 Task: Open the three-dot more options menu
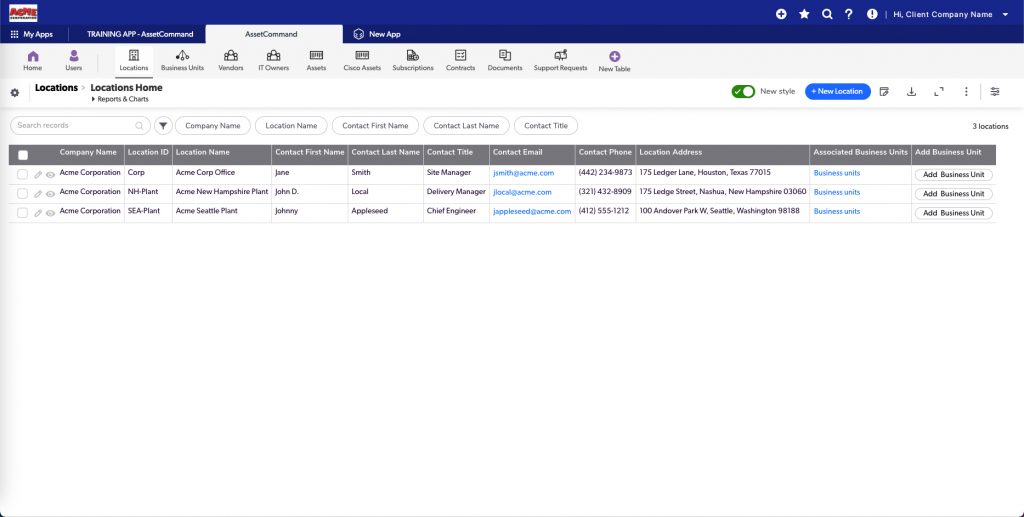[966, 91]
